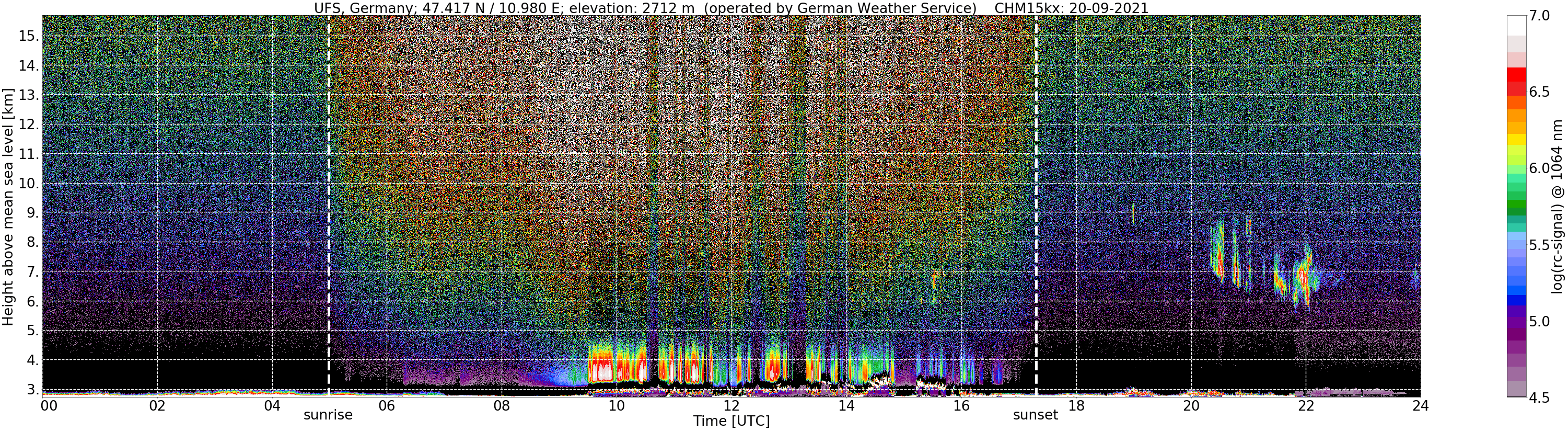Click the white dashed sunset marker line
The width and height of the screenshot is (1568, 431).
pyautogui.click(x=1036, y=206)
